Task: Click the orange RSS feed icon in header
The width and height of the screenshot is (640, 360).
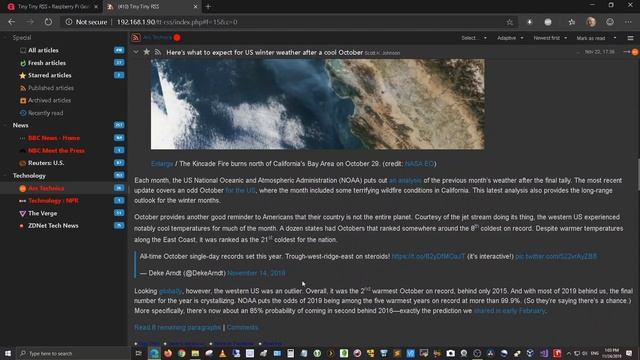Action: click(136, 38)
